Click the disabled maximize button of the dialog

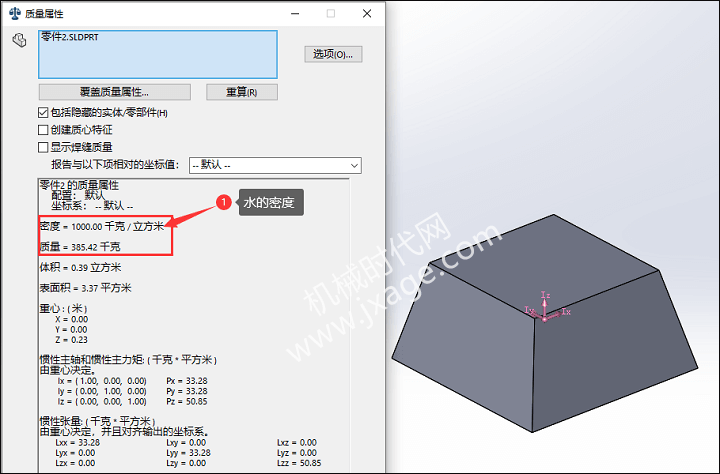click(331, 14)
